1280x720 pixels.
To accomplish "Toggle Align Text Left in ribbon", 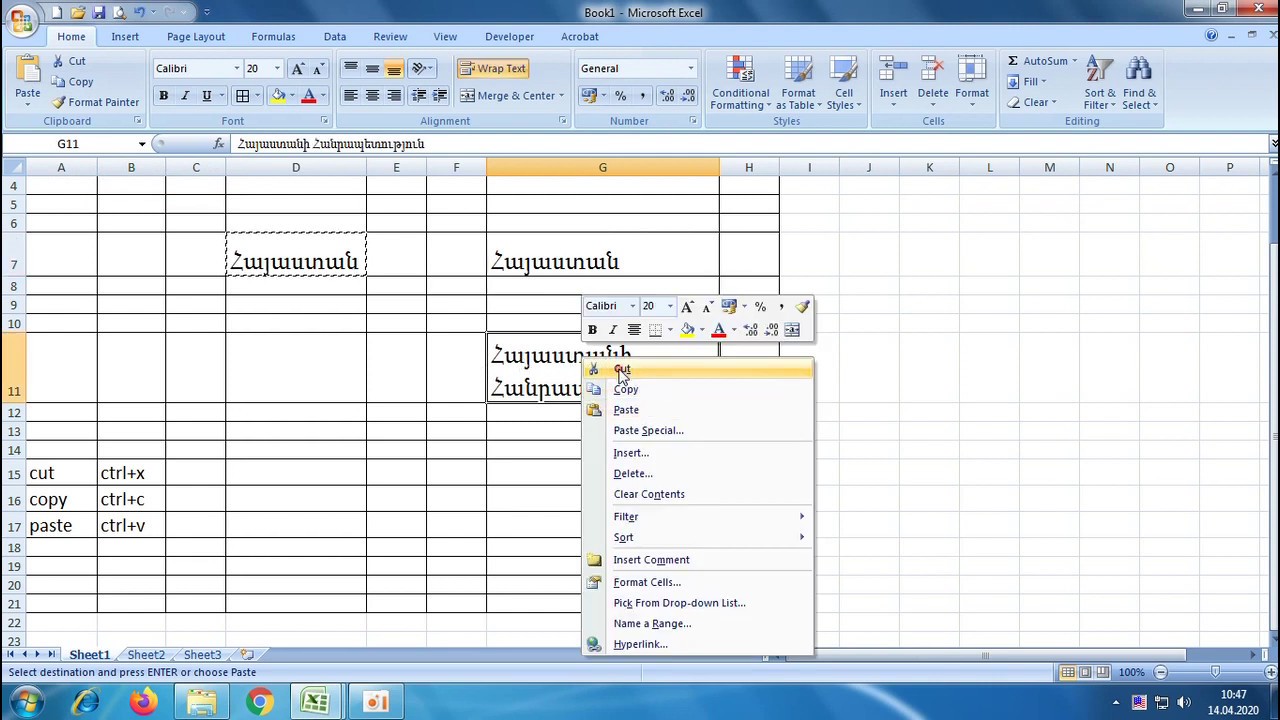I will [350, 96].
